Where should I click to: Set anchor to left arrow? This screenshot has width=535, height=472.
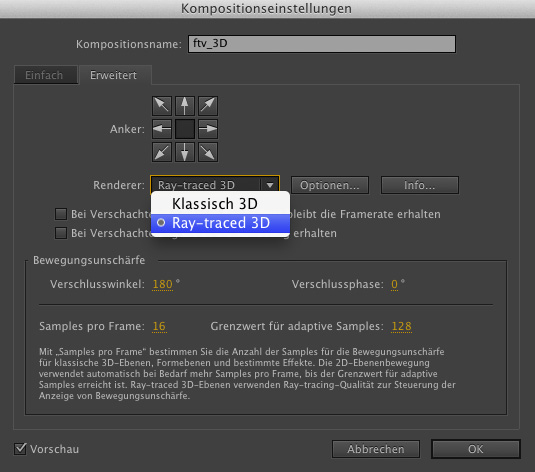[x=162, y=129]
